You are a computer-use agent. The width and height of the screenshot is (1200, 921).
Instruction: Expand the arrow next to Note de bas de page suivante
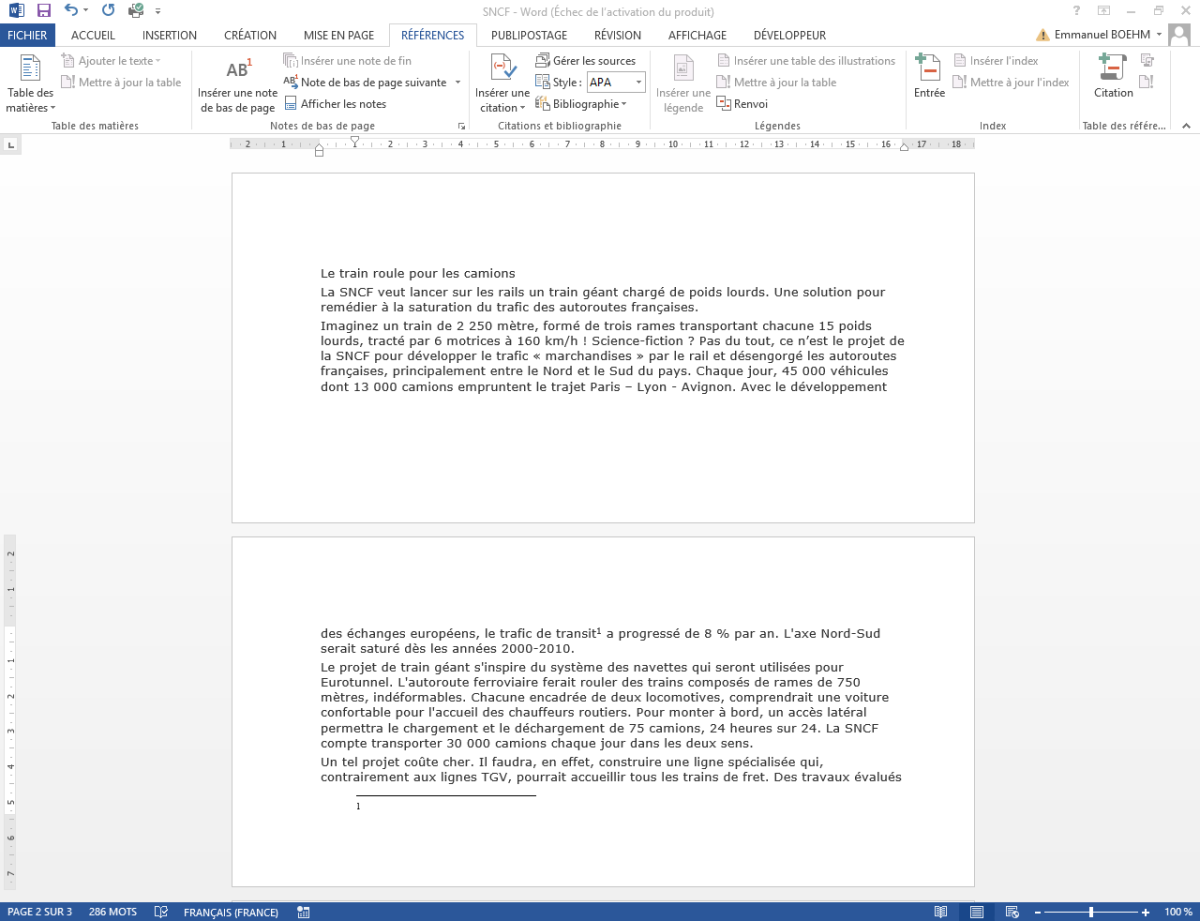click(x=458, y=82)
